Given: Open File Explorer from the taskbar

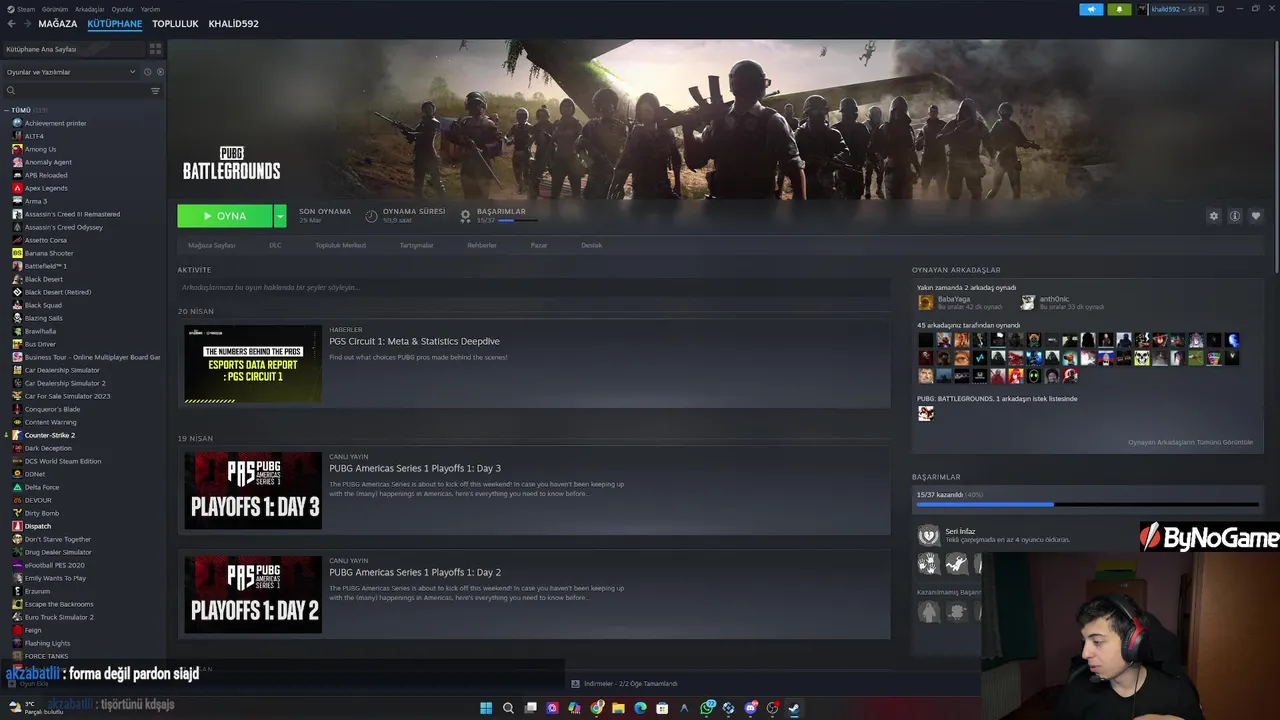Looking at the screenshot, I should click(x=618, y=708).
